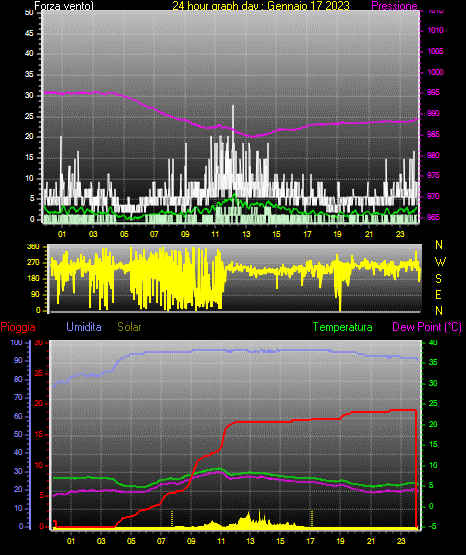Click the '990' pressure axis value
The height and width of the screenshot is (555, 466).
433,113
